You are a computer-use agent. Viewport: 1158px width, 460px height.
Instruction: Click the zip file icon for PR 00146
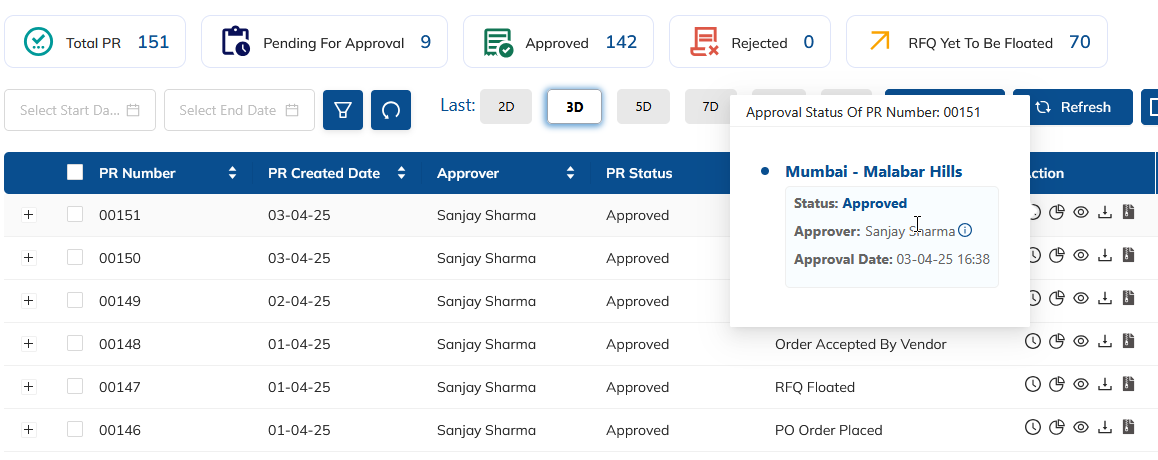pyautogui.click(x=1128, y=427)
